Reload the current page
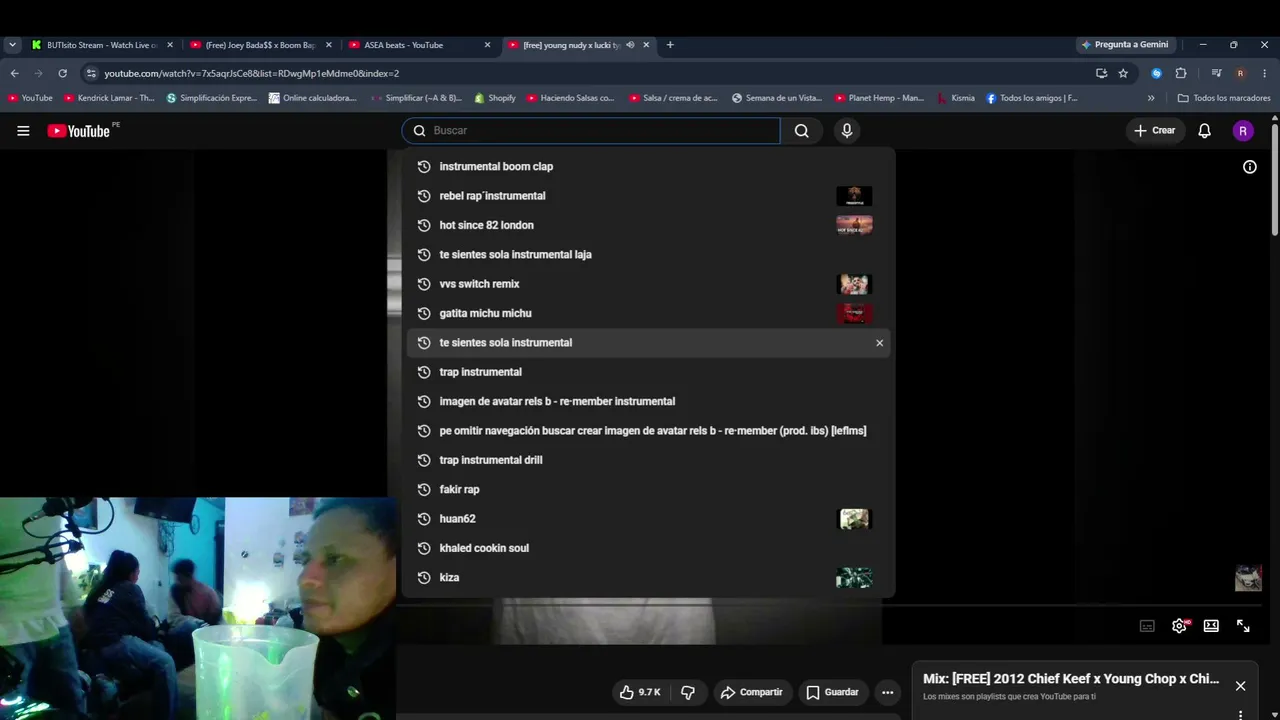The height and width of the screenshot is (720, 1280). pos(62,73)
